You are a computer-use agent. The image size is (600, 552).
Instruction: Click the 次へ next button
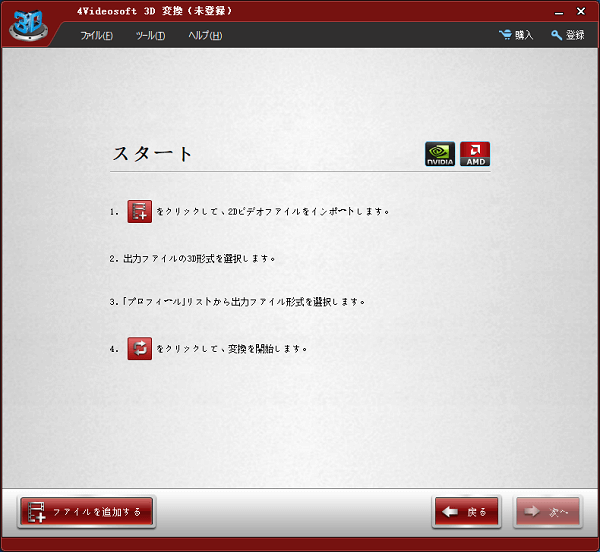click(x=548, y=511)
